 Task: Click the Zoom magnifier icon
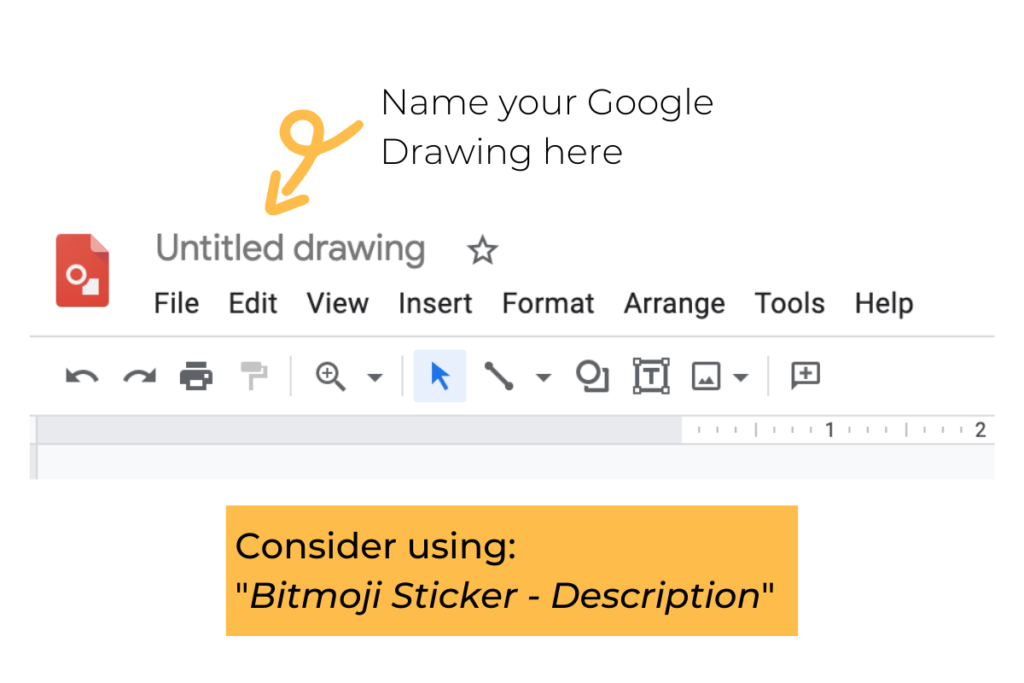coord(330,376)
